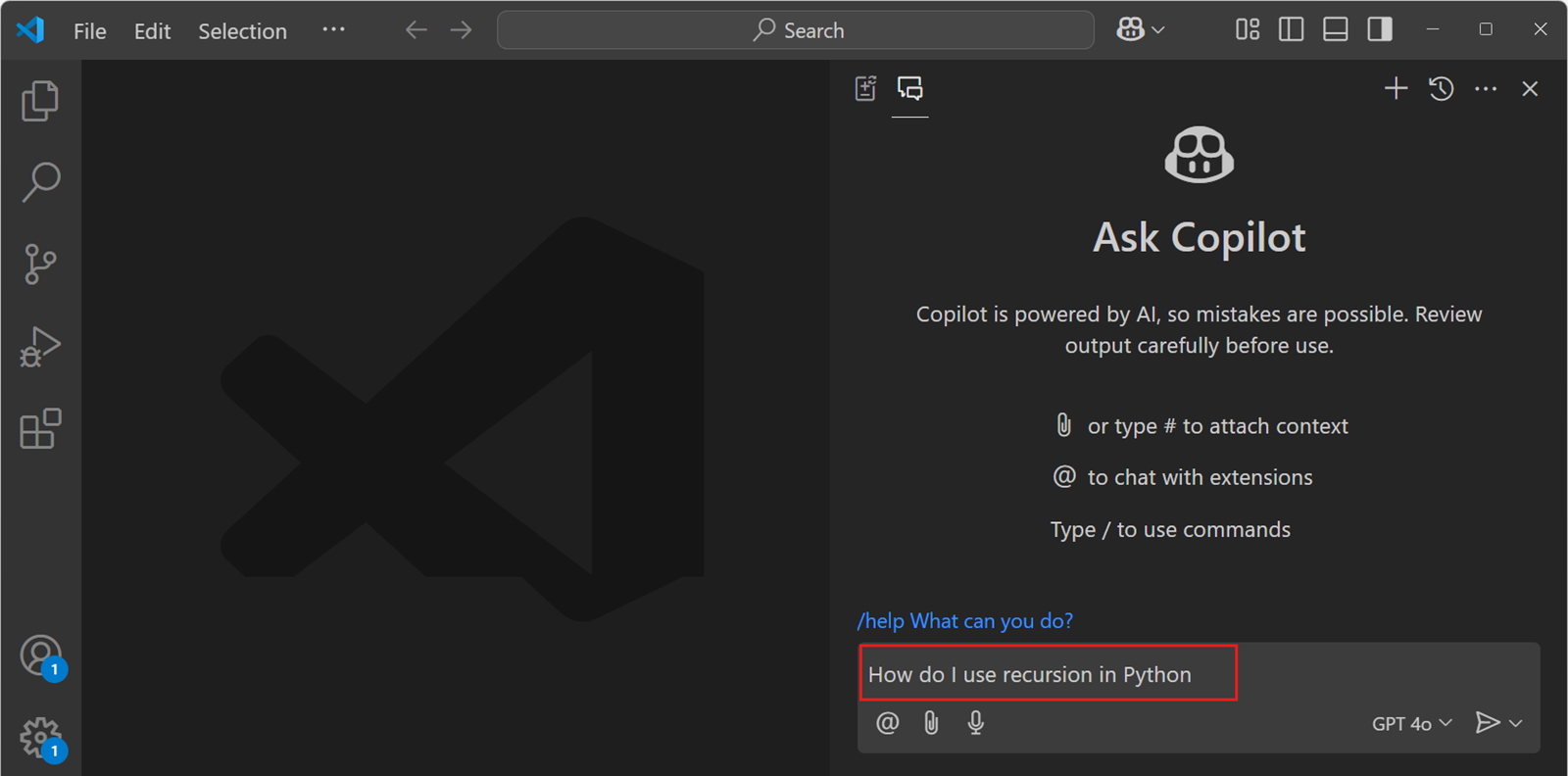Open the Run and Debug view
Viewport: 1568px width, 776px height.
pyautogui.click(x=40, y=347)
